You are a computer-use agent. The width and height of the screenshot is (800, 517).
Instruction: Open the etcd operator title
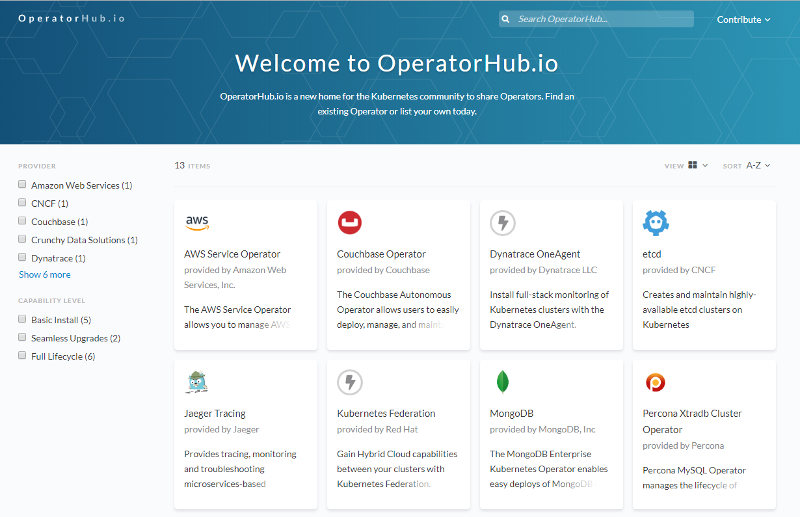[652, 254]
